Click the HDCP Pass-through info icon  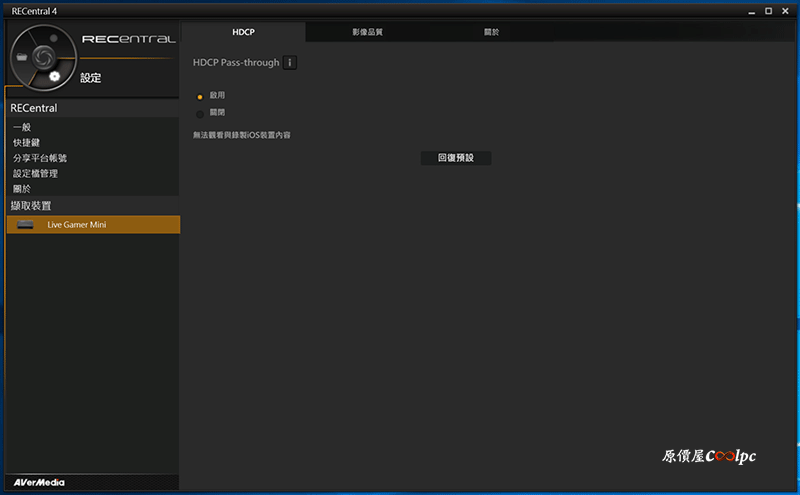(x=290, y=62)
